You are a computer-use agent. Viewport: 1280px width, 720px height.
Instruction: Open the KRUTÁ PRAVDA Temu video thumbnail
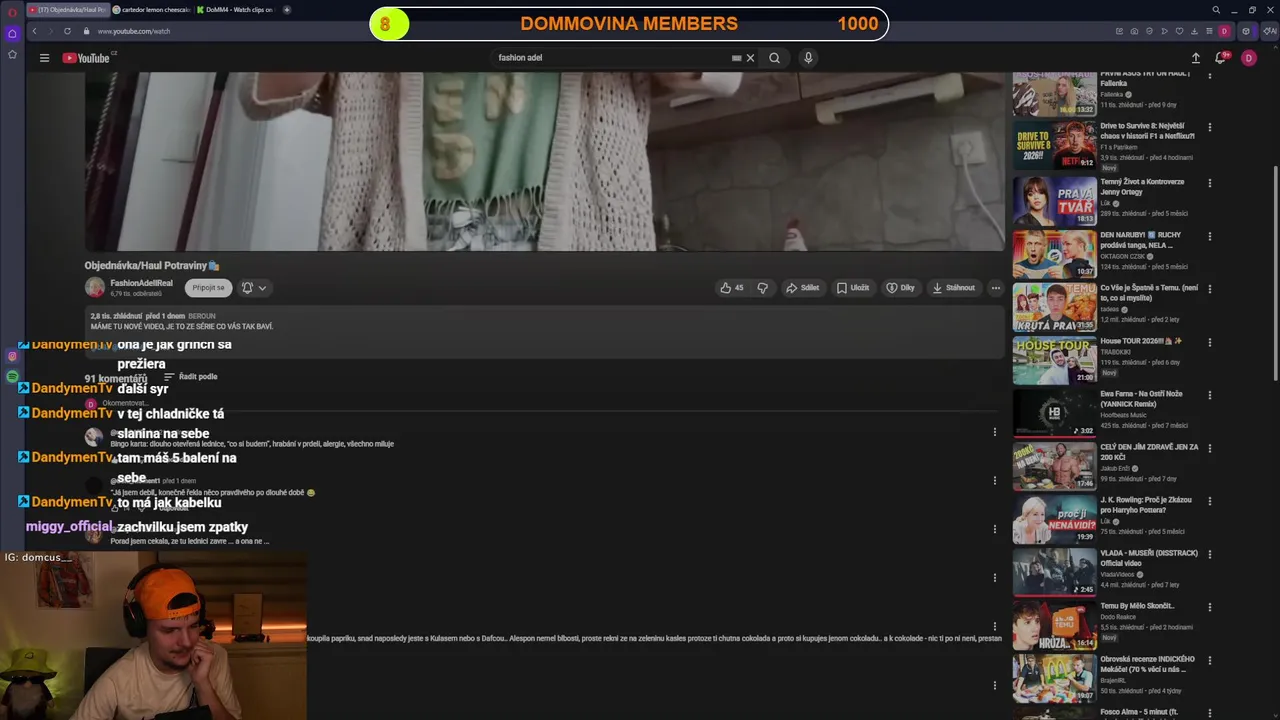(x=1054, y=307)
